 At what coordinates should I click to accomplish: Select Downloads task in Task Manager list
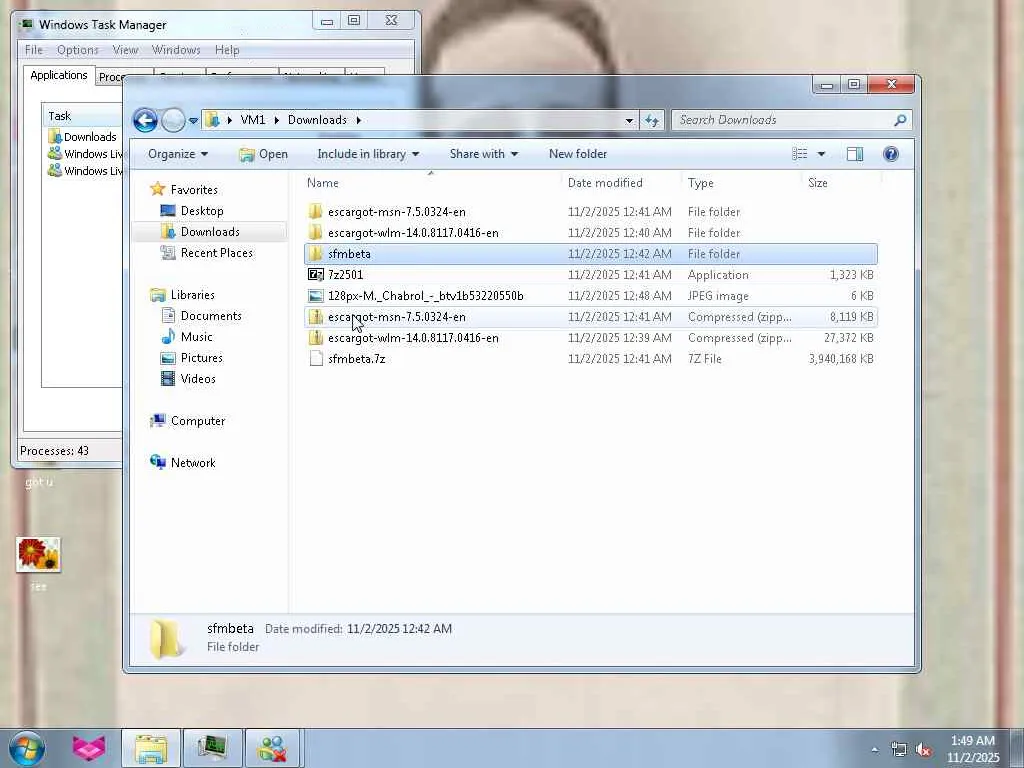83,137
